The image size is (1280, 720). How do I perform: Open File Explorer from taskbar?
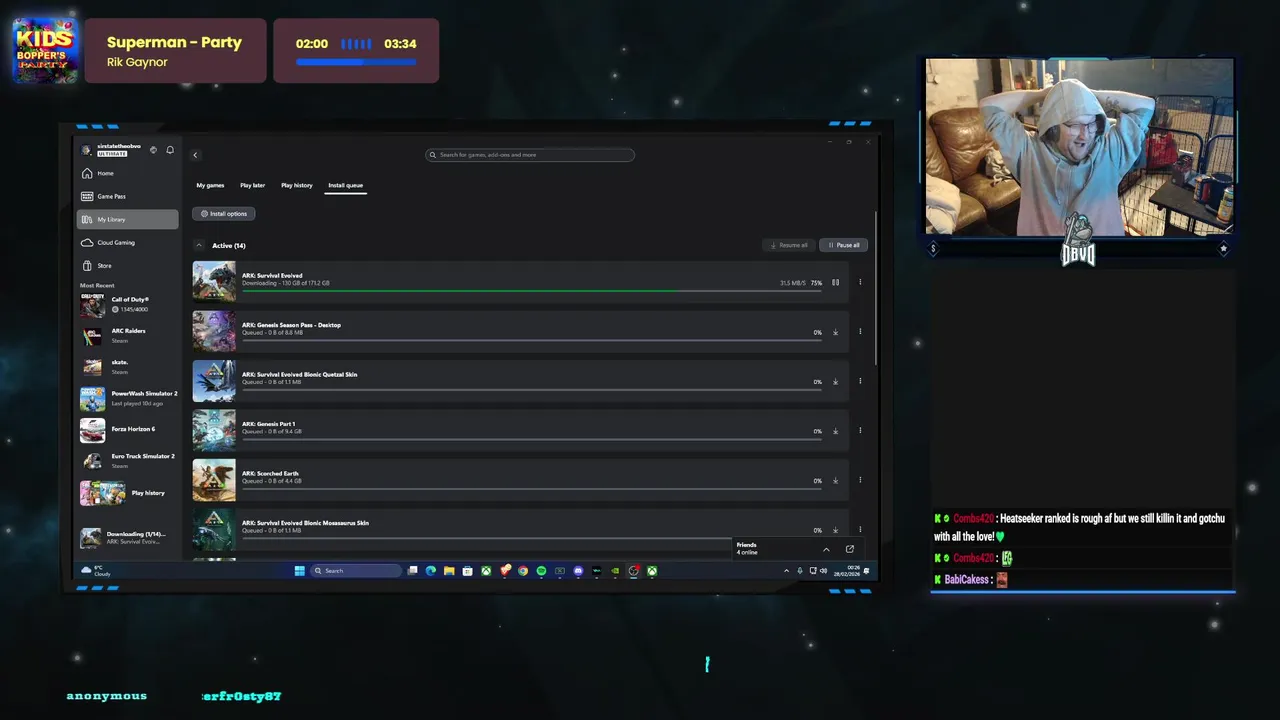[x=449, y=571]
